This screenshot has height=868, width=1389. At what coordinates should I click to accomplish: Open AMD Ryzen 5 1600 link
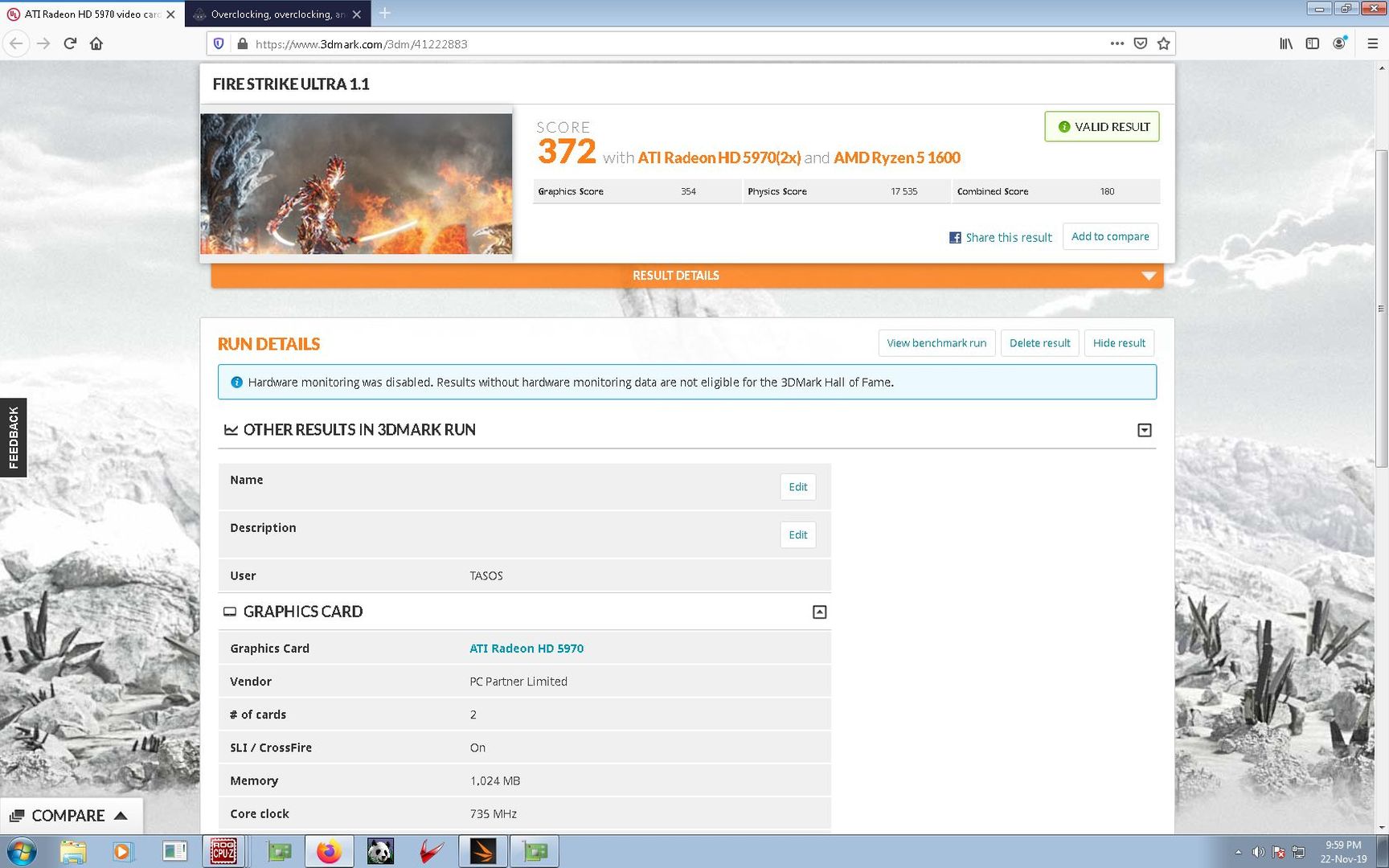pos(897,158)
